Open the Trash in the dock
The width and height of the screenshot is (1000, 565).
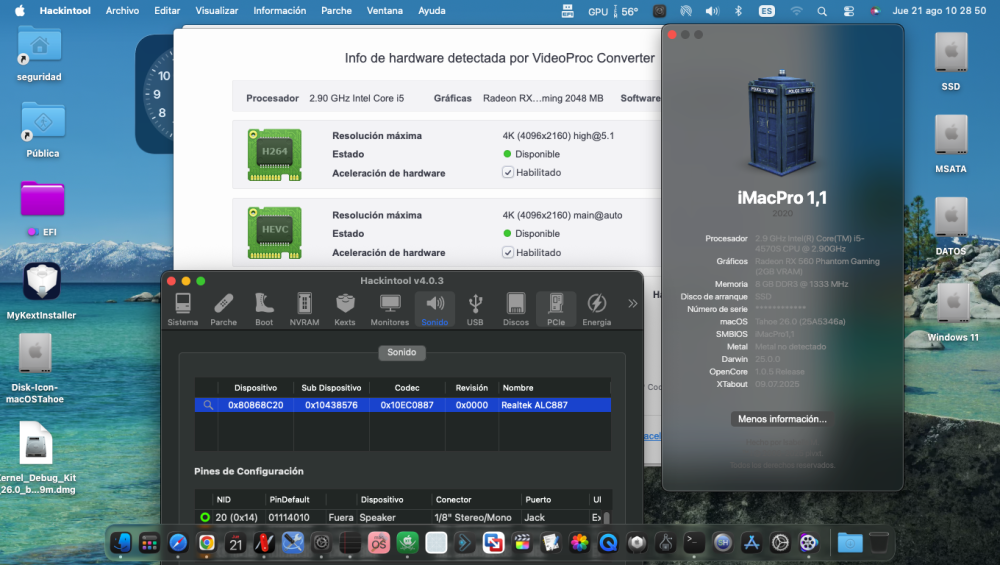click(x=878, y=543)
